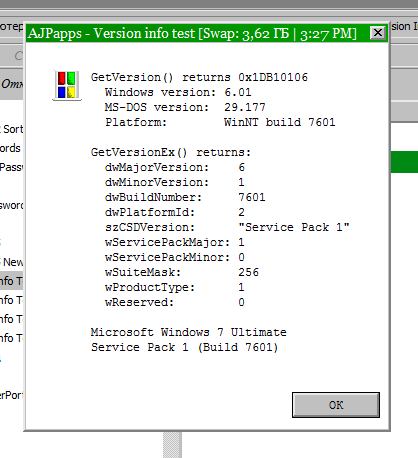Select the highlighted Info T list item
The height and width of the screenshot is (458, 418).
tap(11, 281)
